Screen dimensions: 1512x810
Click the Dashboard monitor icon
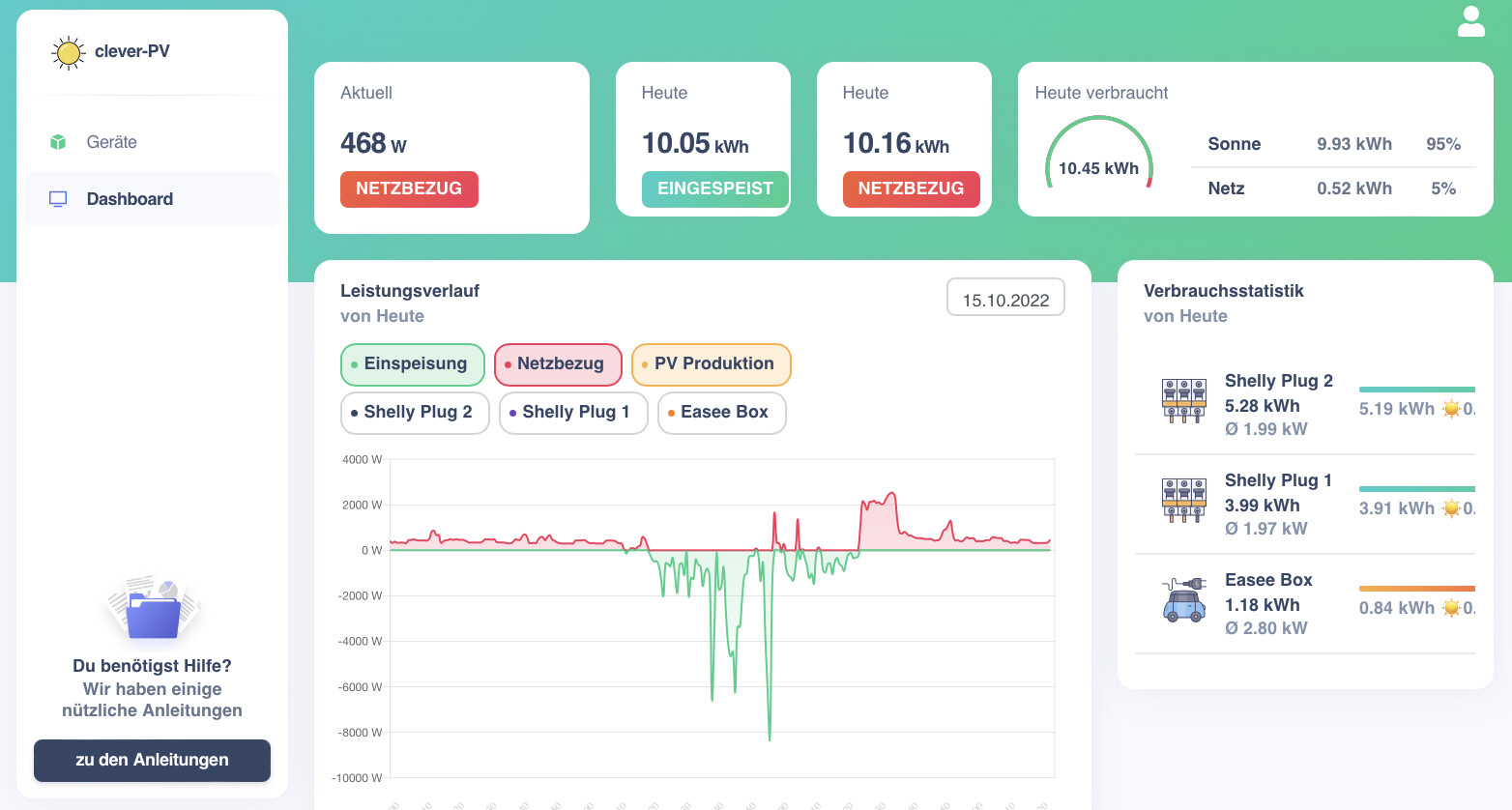tap(58, 199)
